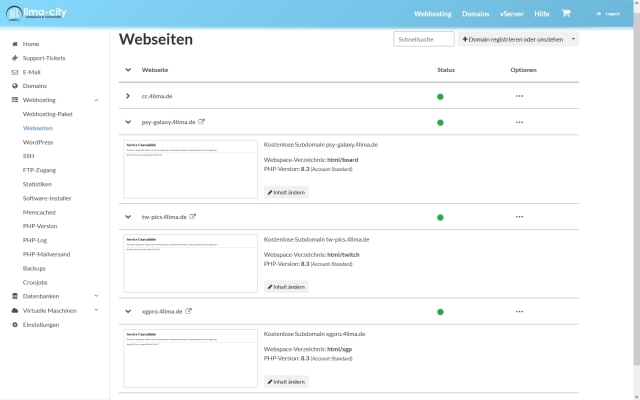This screenshot has height=400, width=640.
Task: Go to Webhosting-Paket in sidebar
Action: [x=48, y=114]
